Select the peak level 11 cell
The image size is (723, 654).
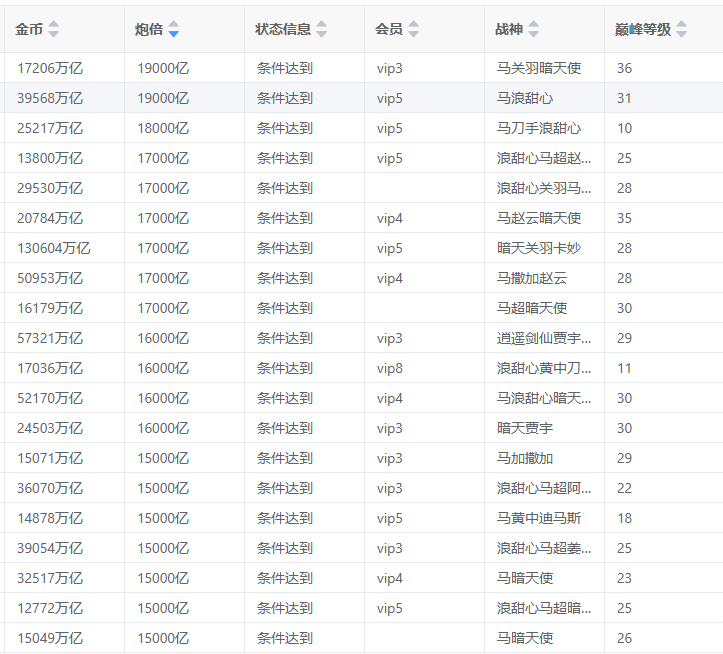pos(624,368)
